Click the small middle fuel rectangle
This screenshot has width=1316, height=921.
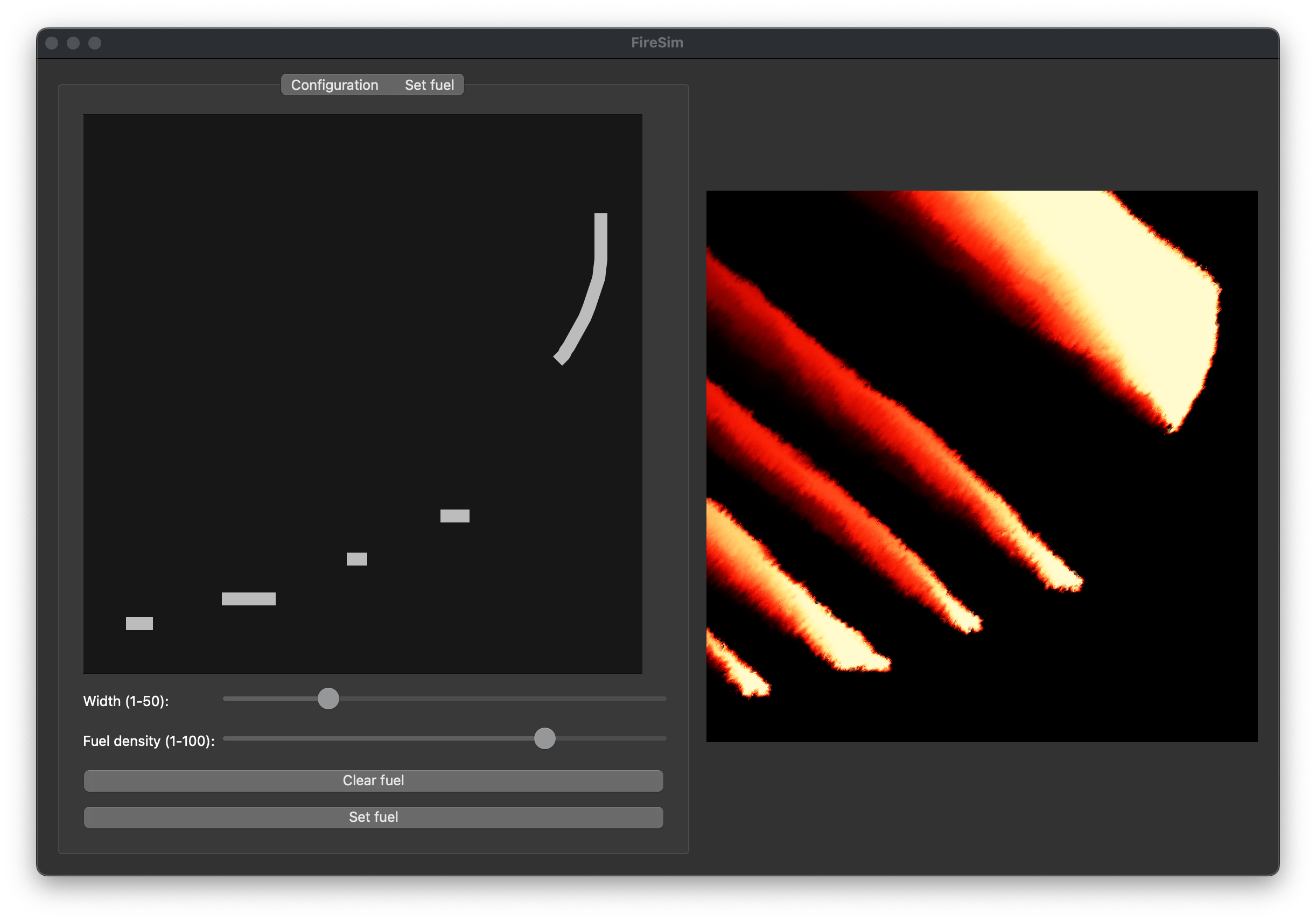pyautogui.click(x=356, y=559)
